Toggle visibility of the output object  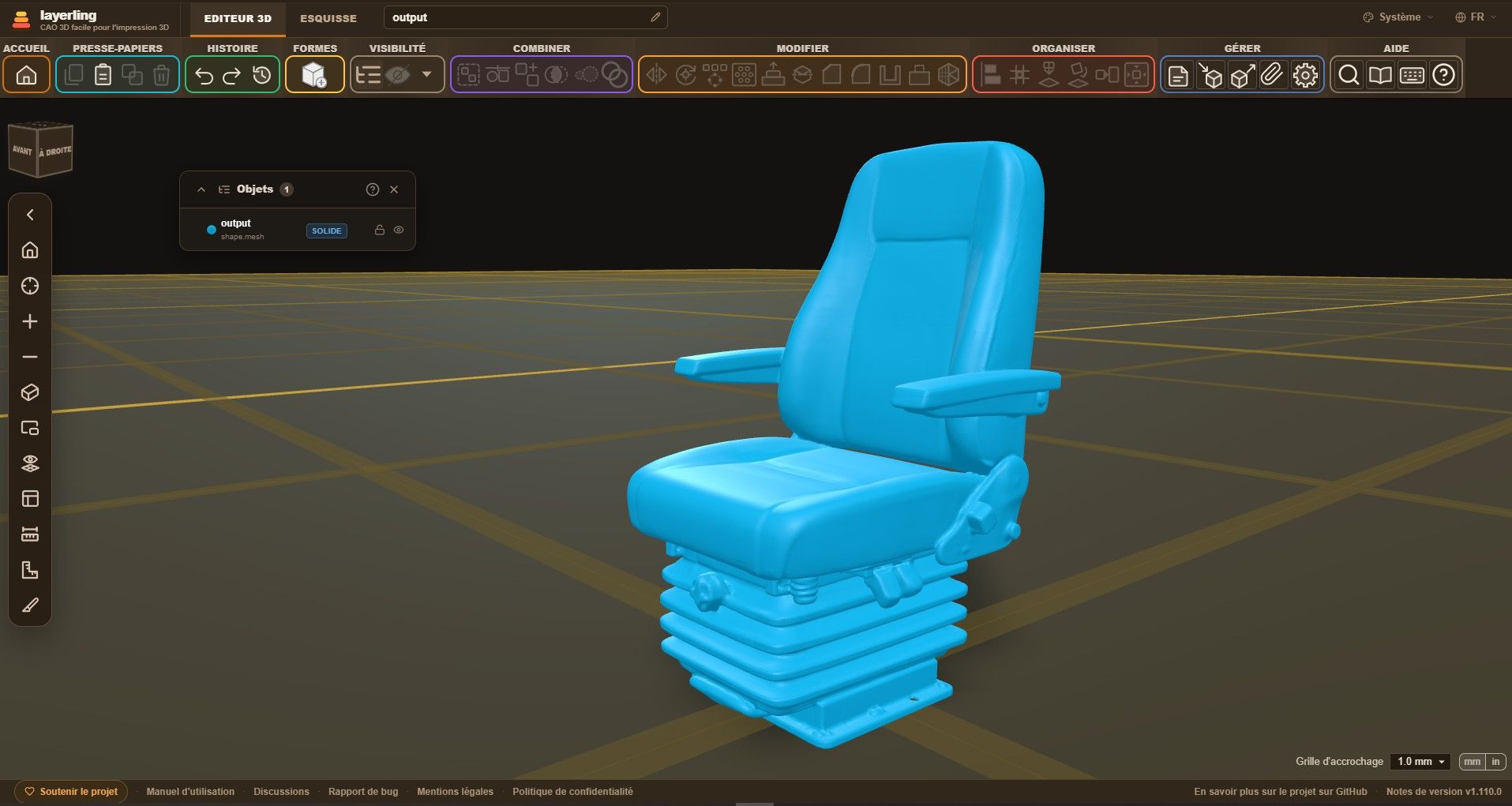(399, 231)
